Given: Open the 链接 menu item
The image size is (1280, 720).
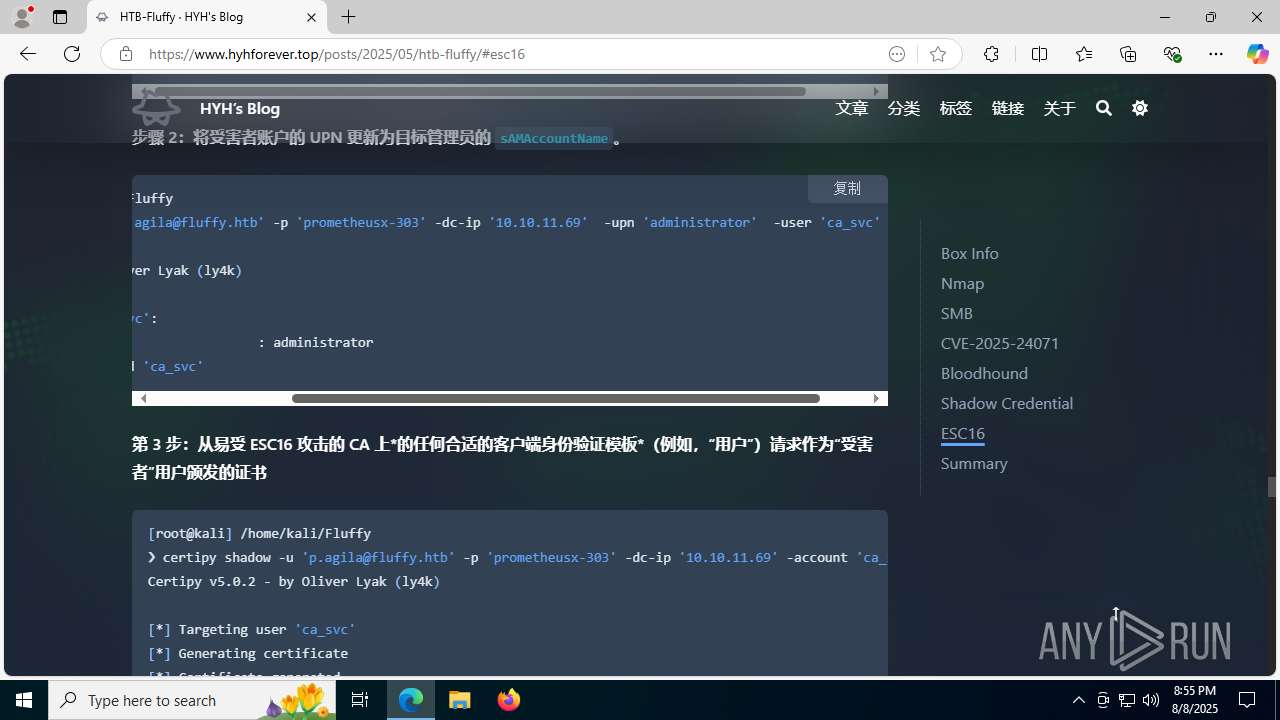Looking at the screenshot, I should tap(1008, 108).
